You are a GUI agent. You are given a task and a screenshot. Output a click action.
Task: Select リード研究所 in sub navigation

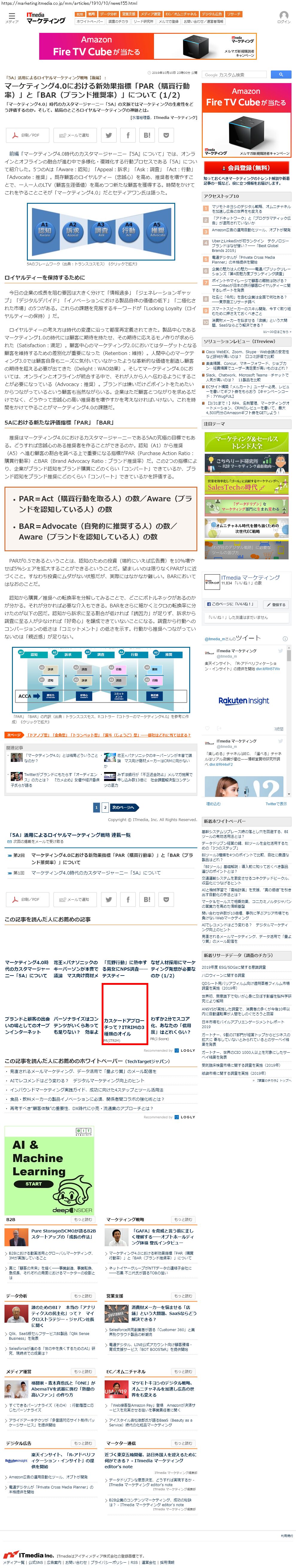[x=144, y=21]
